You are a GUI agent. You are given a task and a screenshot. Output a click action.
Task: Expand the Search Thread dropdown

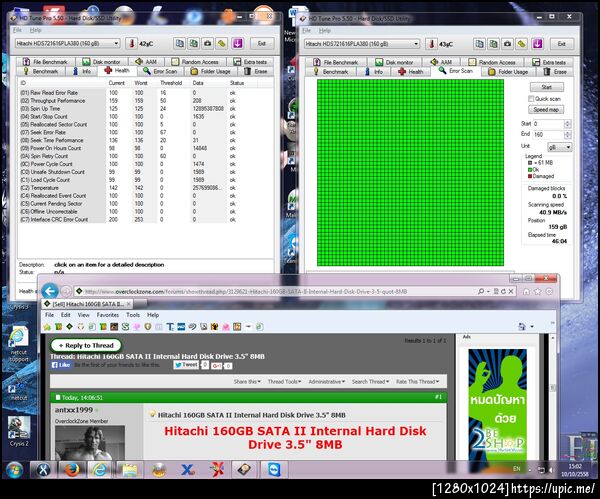pyautogui.click(x=370, y=382)
